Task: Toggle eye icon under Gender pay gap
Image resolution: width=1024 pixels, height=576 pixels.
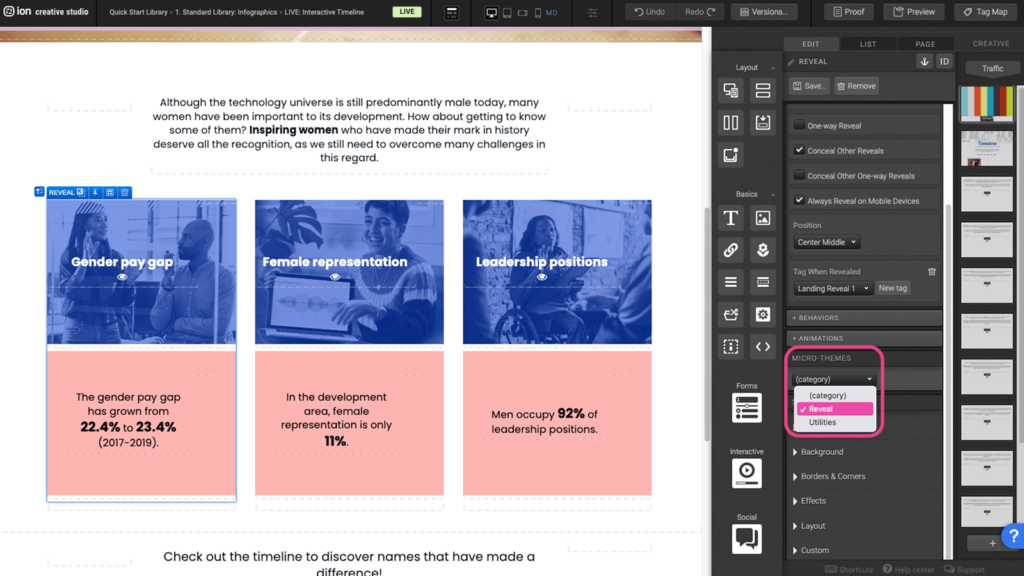Action: 122,278
